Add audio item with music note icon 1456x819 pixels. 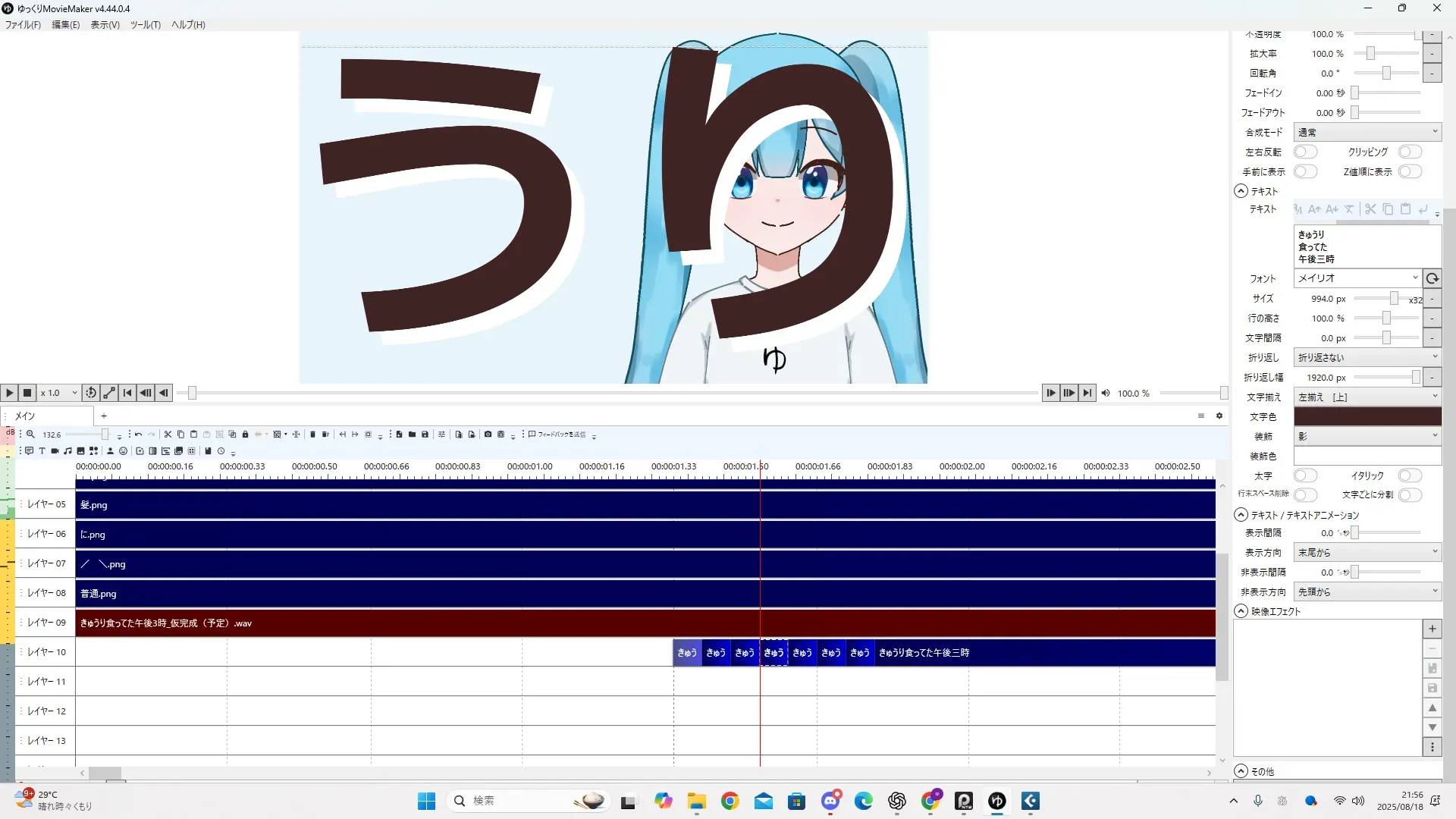point(67,451)
